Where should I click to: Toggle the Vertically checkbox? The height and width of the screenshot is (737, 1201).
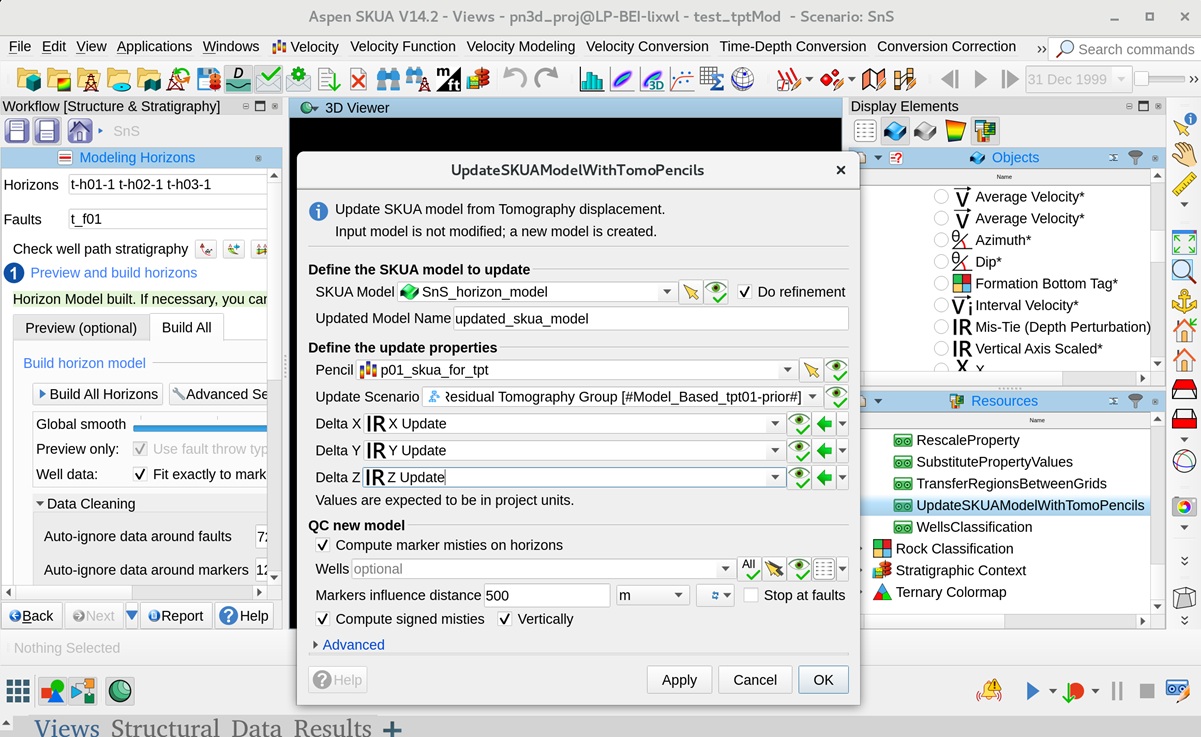point(504,619)
